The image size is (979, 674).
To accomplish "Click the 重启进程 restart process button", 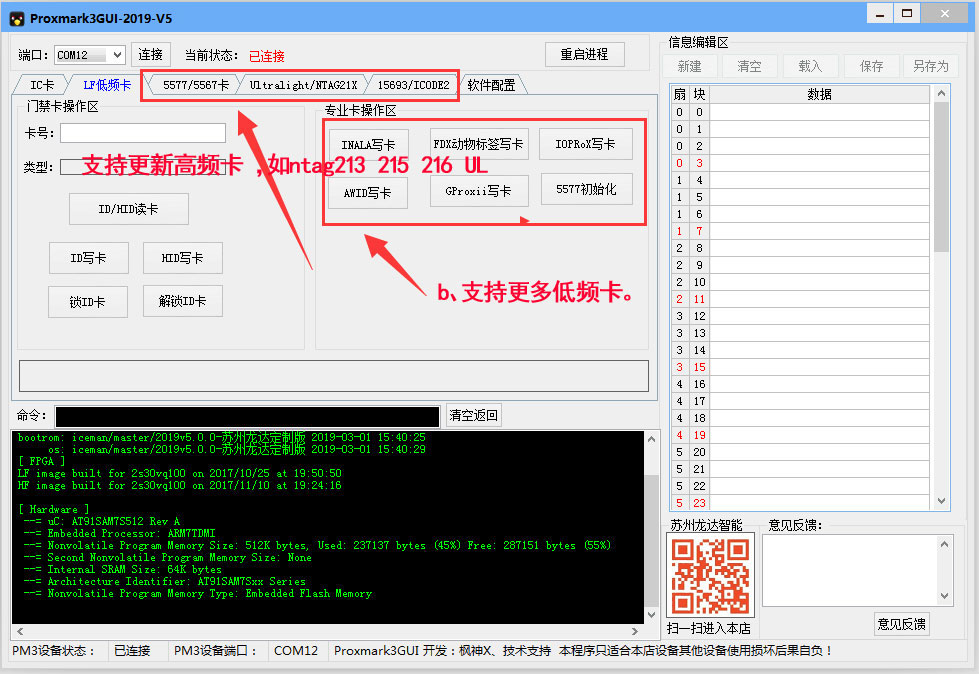I will point(584,55).
